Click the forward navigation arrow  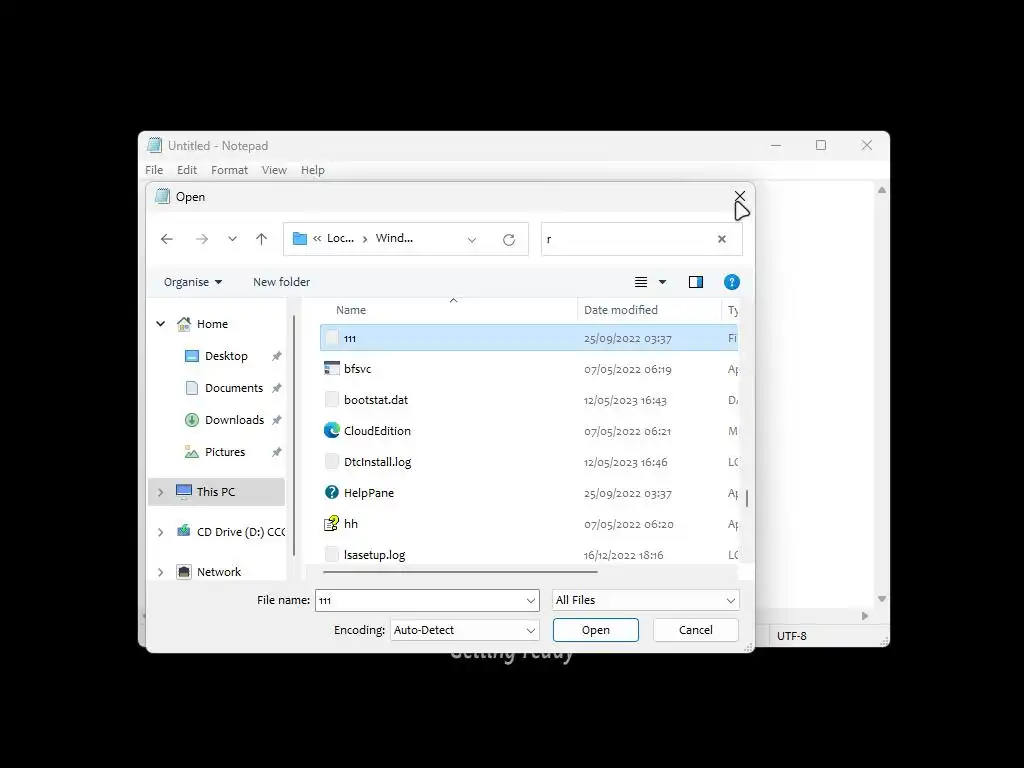[x=202, y=239]
